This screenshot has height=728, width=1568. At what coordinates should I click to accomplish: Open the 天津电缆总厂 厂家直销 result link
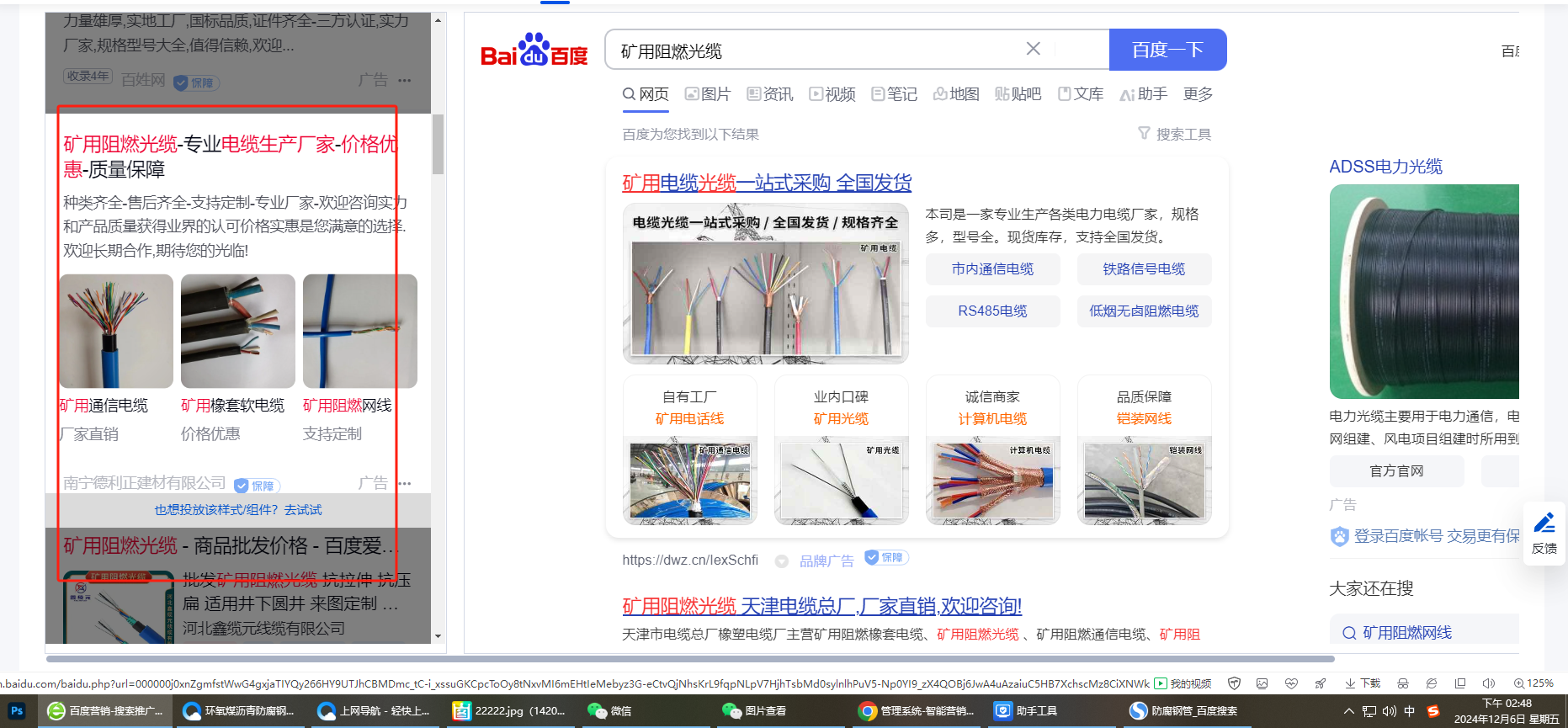[822, 606]
